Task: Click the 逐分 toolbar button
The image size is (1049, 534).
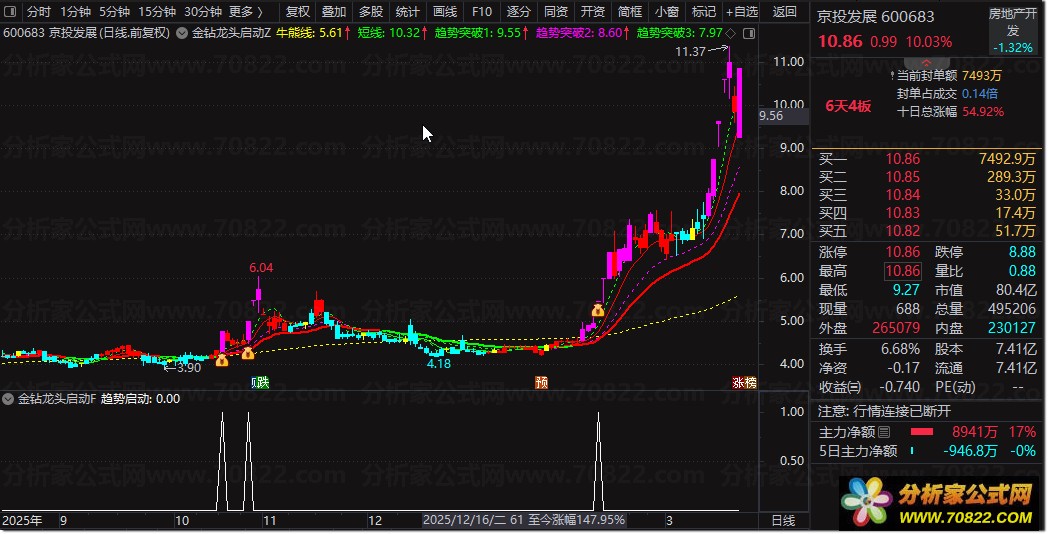Action: 518,11
